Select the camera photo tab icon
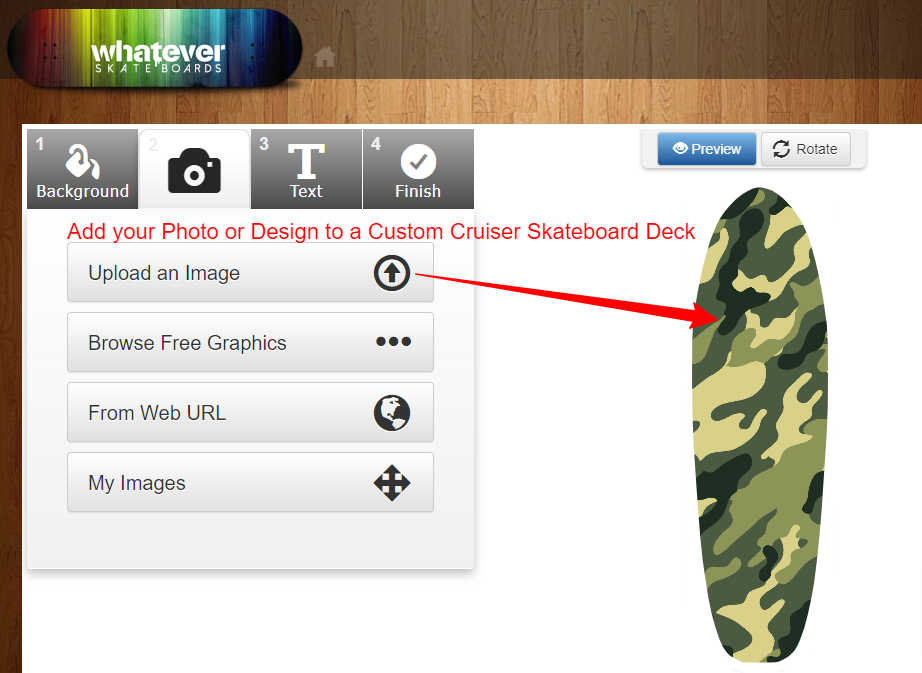The height and width of the screenshot is (673, 922). [x=194, y=170]
